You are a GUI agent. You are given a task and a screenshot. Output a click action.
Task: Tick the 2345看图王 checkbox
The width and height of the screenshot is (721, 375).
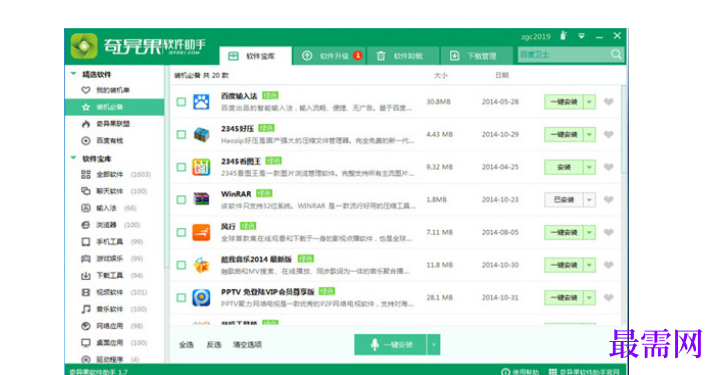pyautogui.click(x=181, y=167)
